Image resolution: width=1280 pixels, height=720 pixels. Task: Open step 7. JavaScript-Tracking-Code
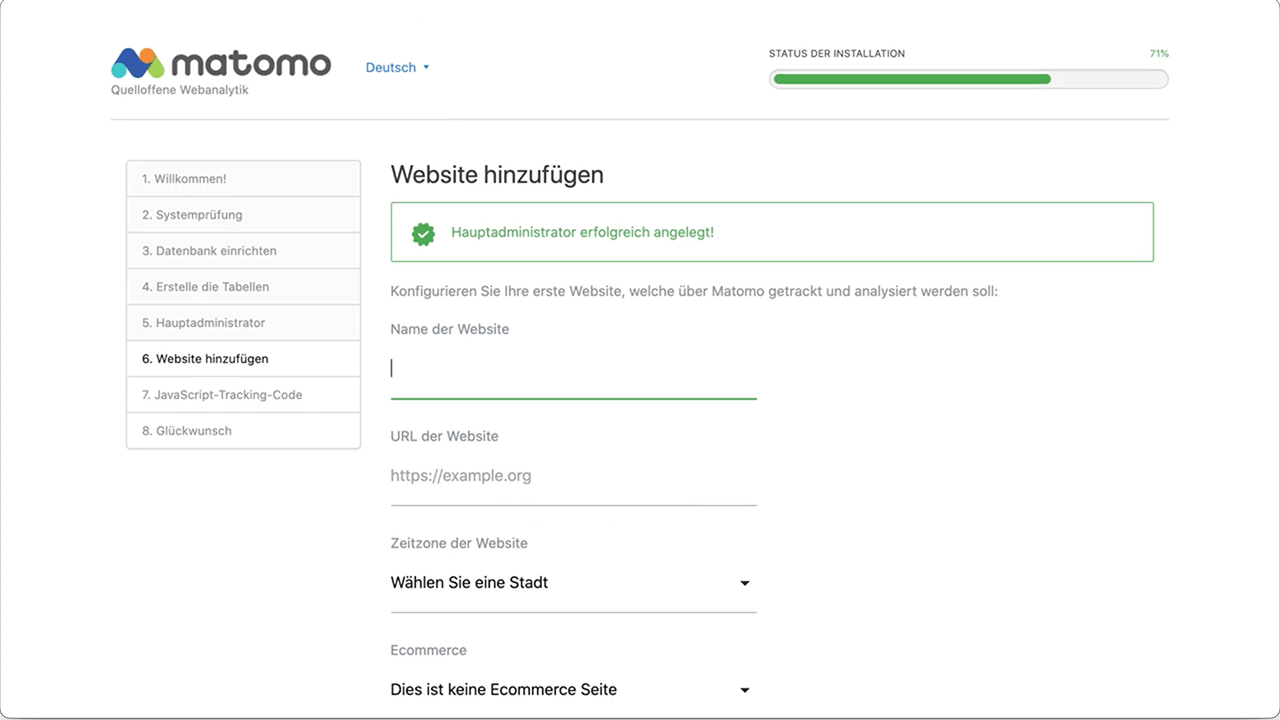[243, 395]
